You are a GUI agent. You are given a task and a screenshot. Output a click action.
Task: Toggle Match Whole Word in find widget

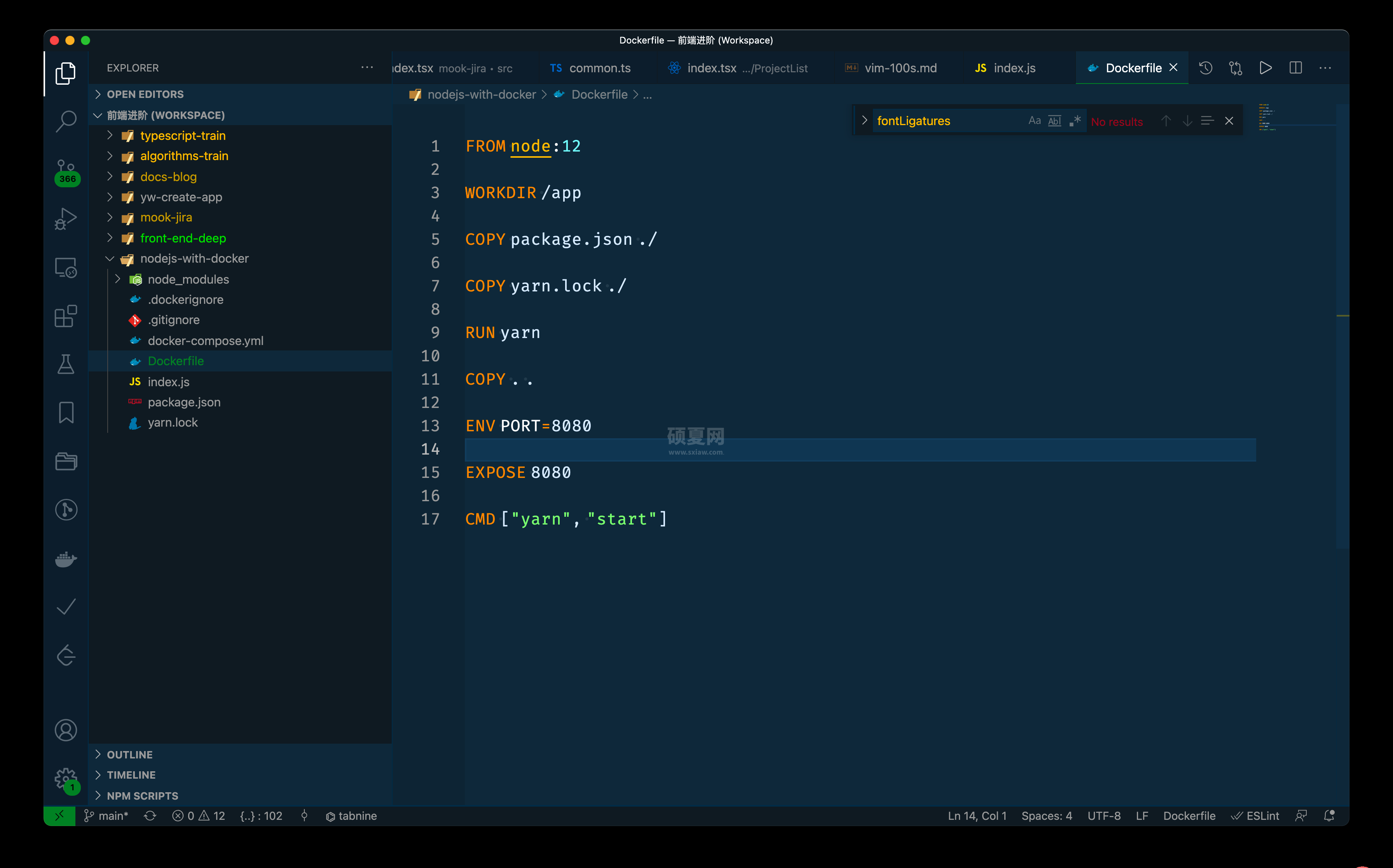1054,120
